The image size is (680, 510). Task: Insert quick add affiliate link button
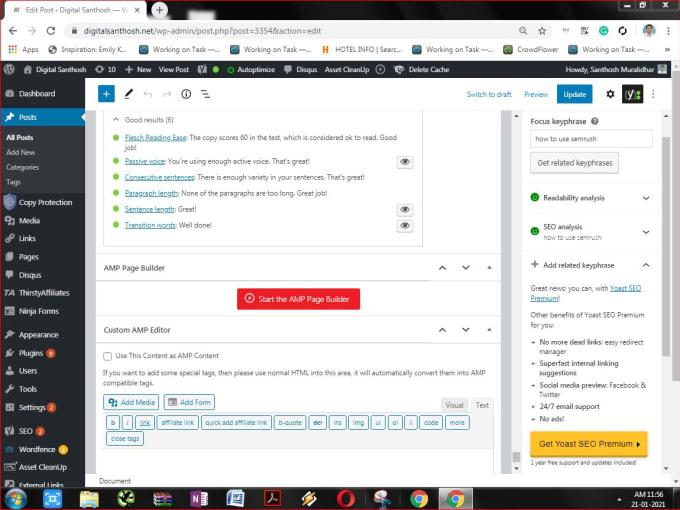236,422
